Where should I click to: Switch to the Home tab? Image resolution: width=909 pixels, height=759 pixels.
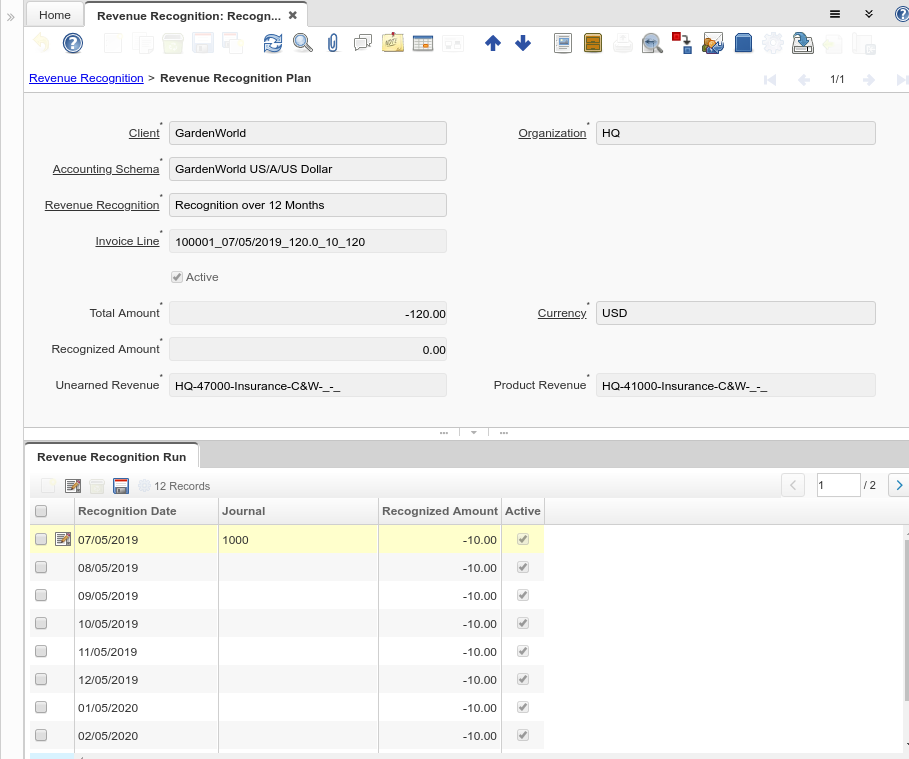click(x=55, y=15)
